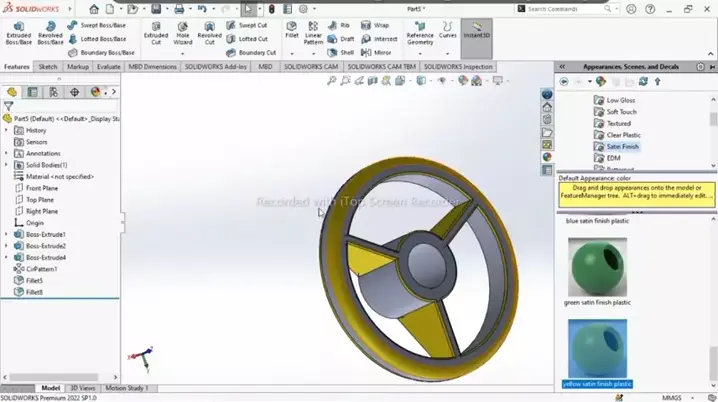Select Satin Finish appearance folder

click(x=622, y=147)
